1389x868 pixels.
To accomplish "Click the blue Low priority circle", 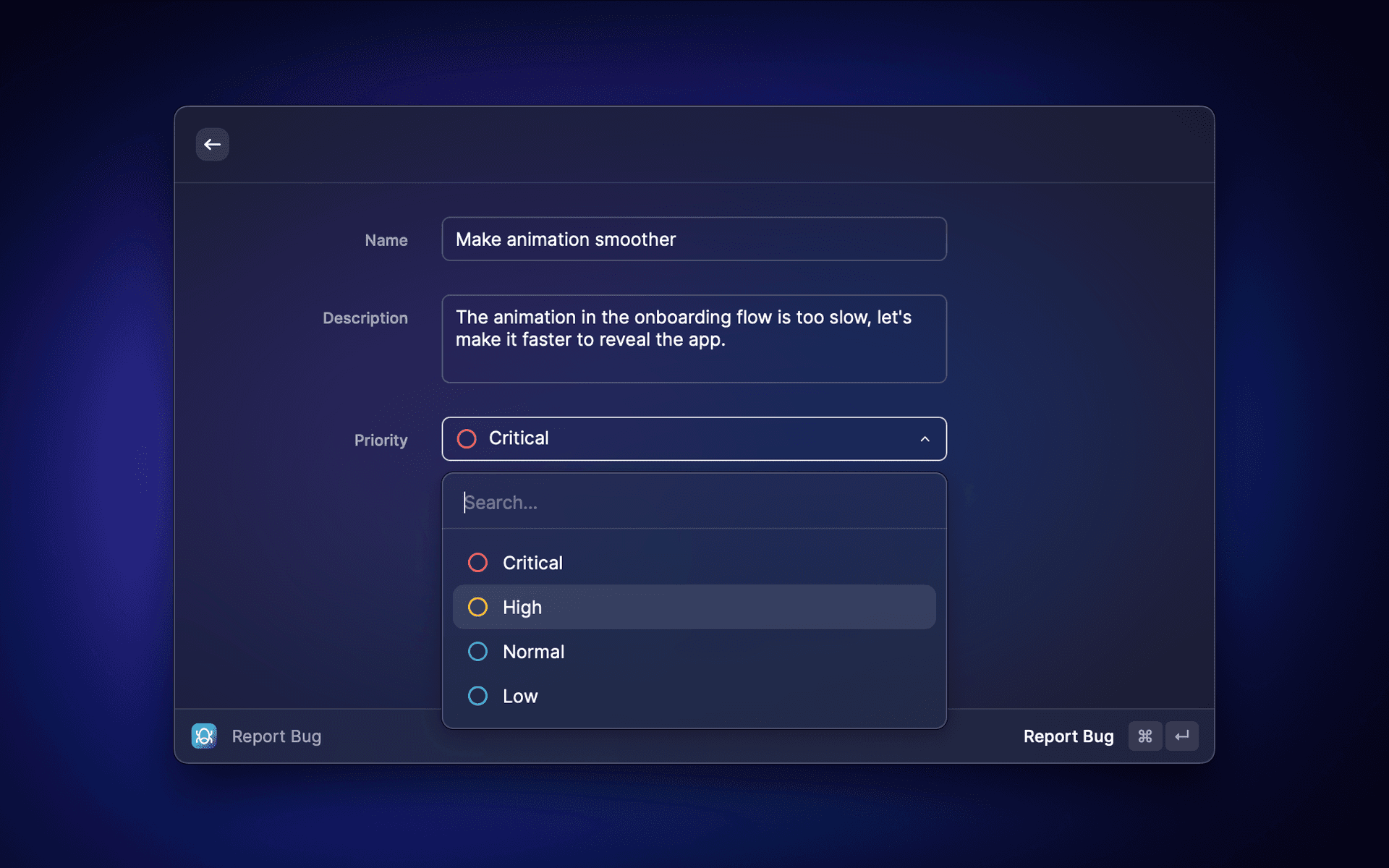I will pyautogui.click(x=477, y=696).
